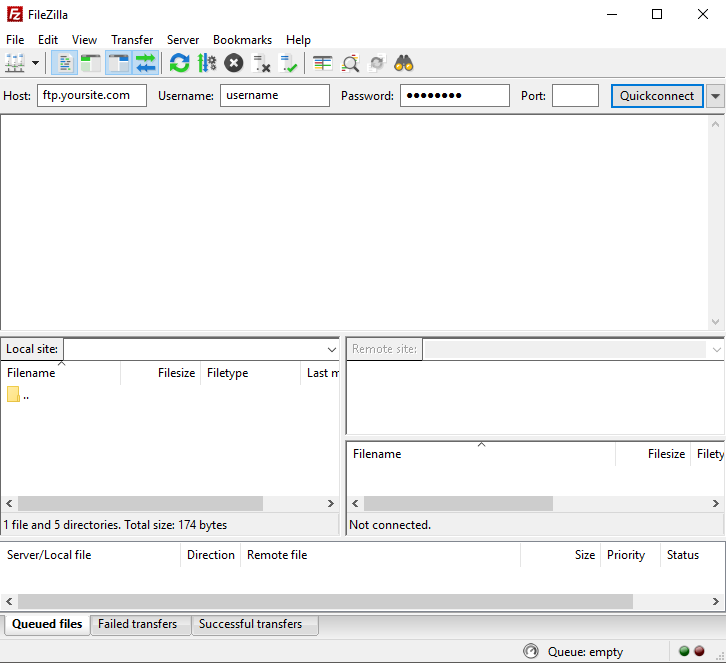Sort local files by Filesize column
Viewport: 726px width, 663px height.
click(x=161, y=373)
